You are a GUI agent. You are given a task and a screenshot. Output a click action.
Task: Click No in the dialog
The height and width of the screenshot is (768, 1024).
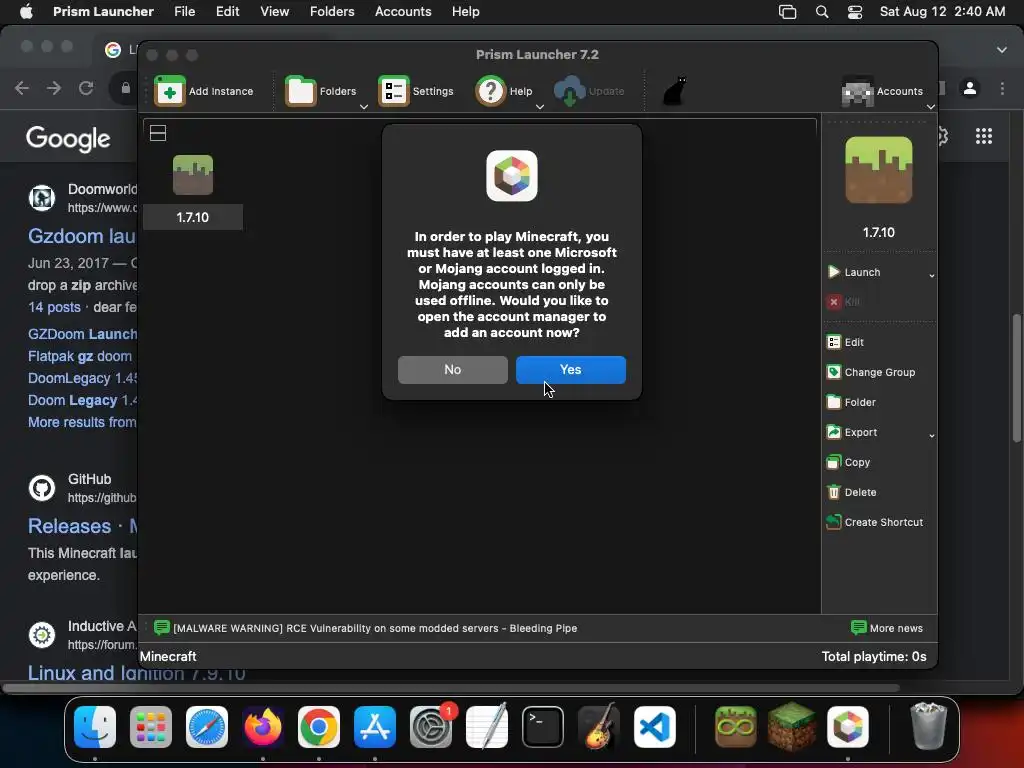[453, 370]
